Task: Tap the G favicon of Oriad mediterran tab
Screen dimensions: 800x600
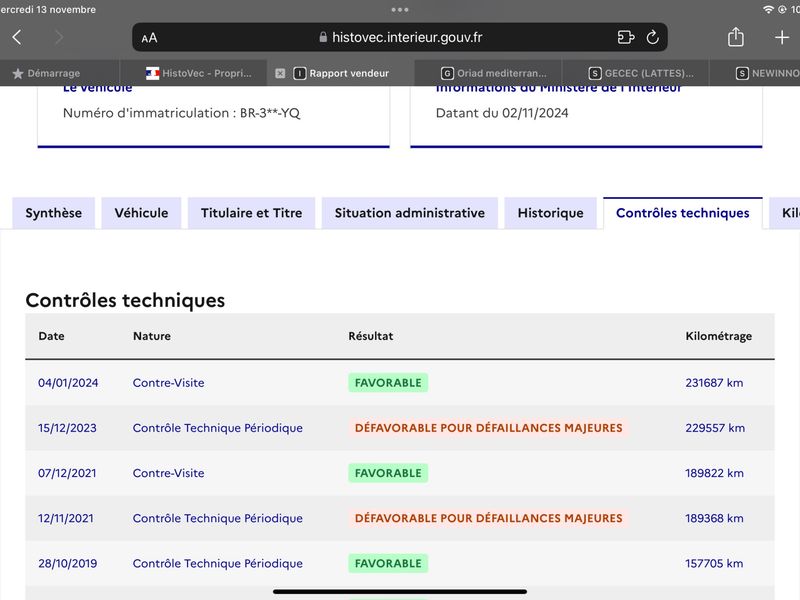Action: coord(447,73)
